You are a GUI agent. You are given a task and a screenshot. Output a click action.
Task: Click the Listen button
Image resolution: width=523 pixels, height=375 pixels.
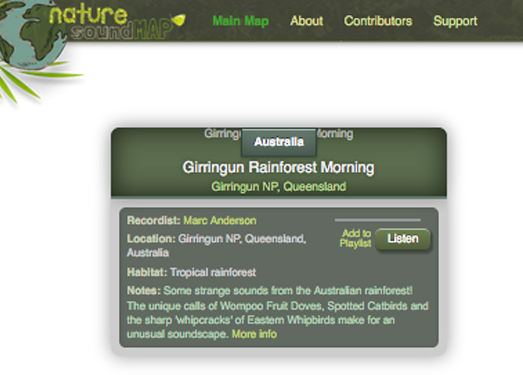pyautogui.click(x=403, y=239)
